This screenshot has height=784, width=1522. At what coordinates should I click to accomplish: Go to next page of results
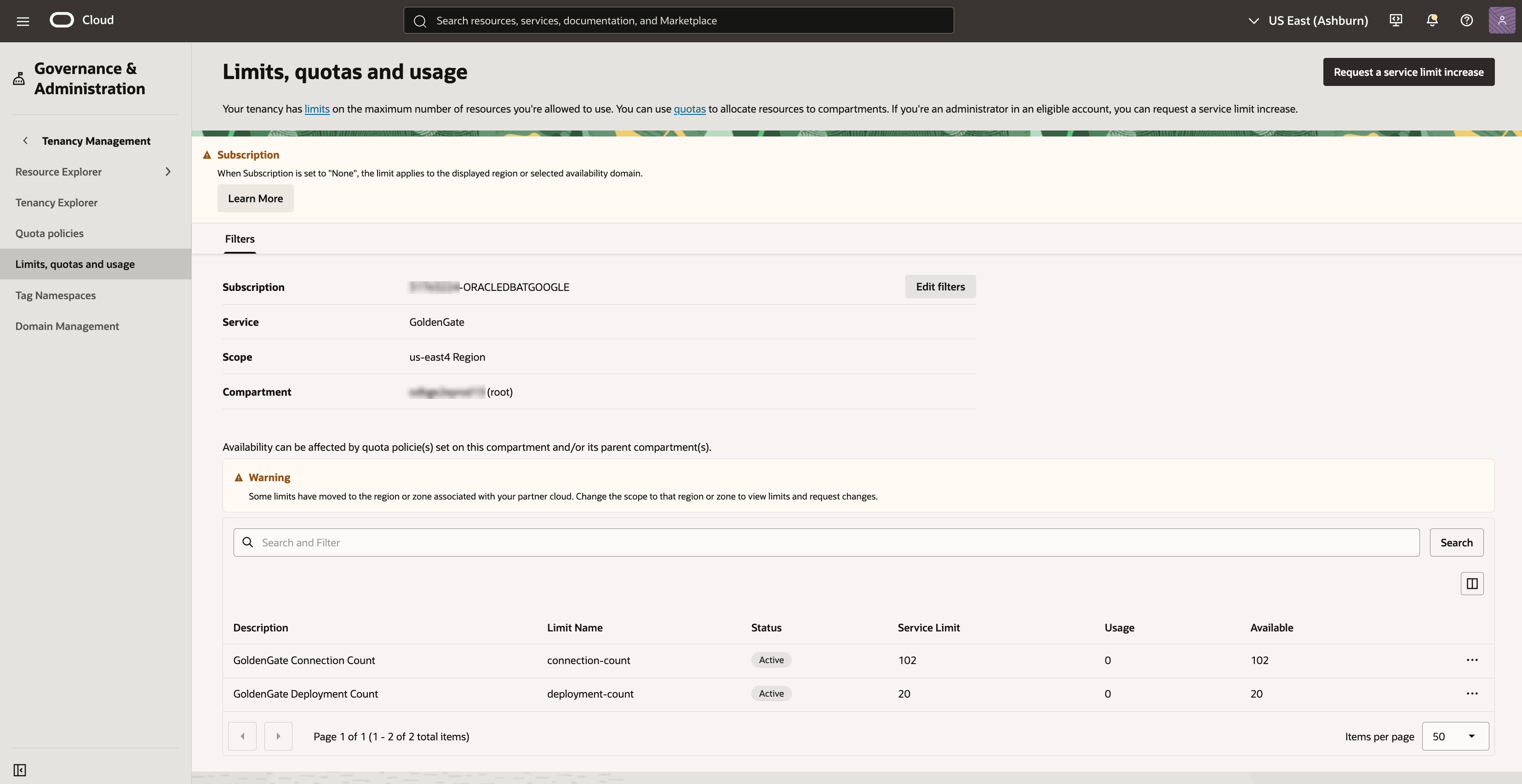point(278,736)
